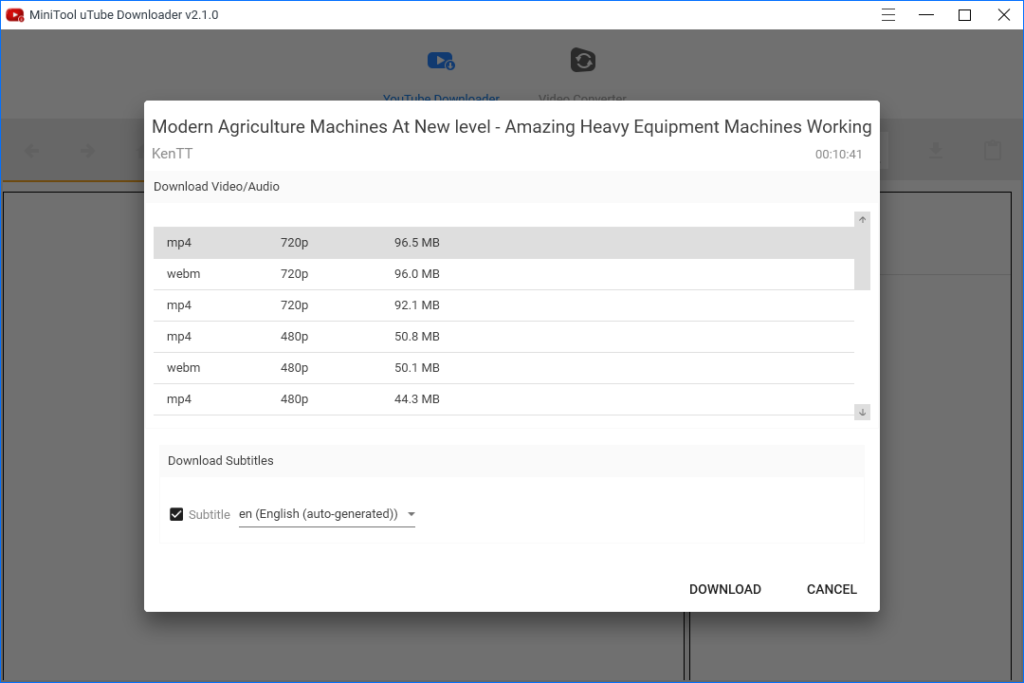Select the webm 720p 96.0 MB format

pyautogui.click(x=503, y=274)
